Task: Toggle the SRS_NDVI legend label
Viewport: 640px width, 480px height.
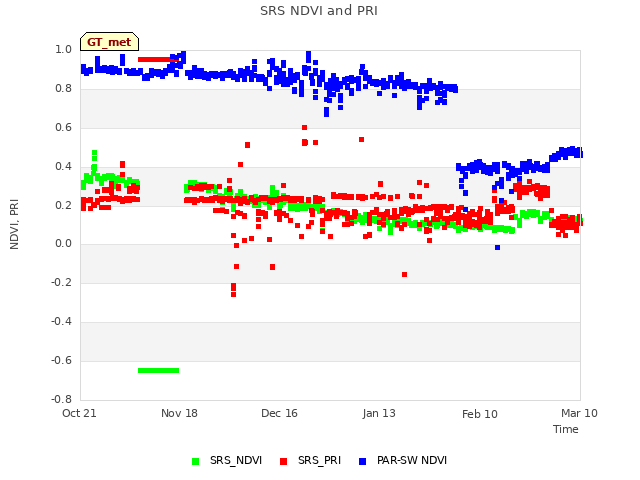Action: tap(236, 460)
